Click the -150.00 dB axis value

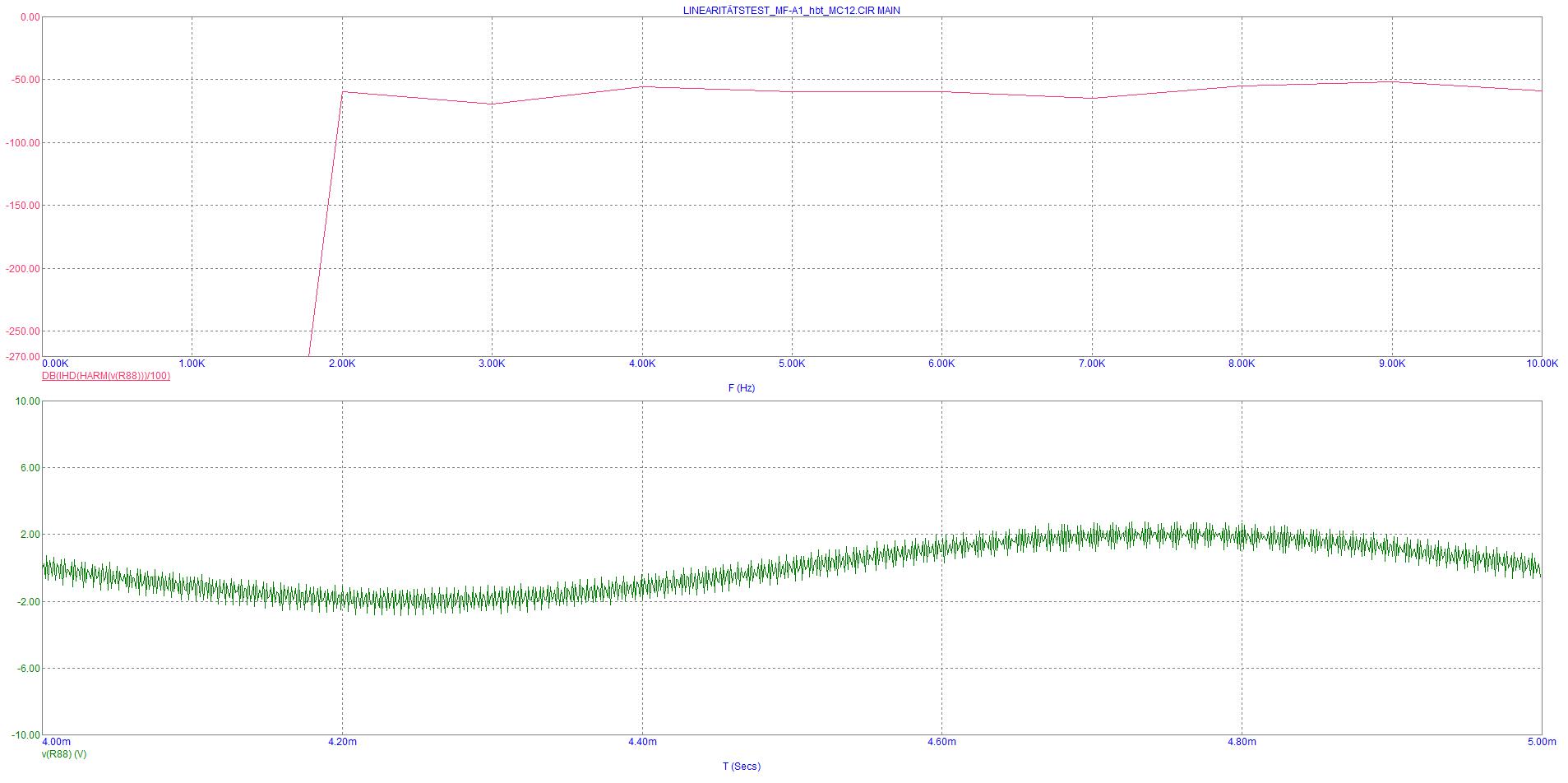pos(22,206)
